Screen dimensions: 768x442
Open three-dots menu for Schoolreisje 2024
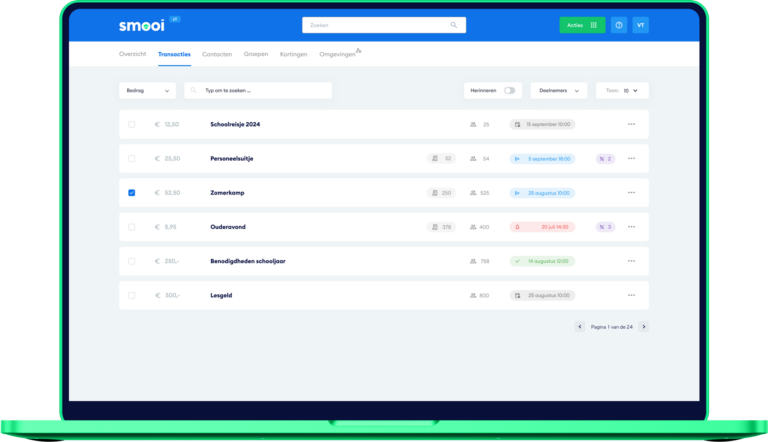click(x=631, y=124)
